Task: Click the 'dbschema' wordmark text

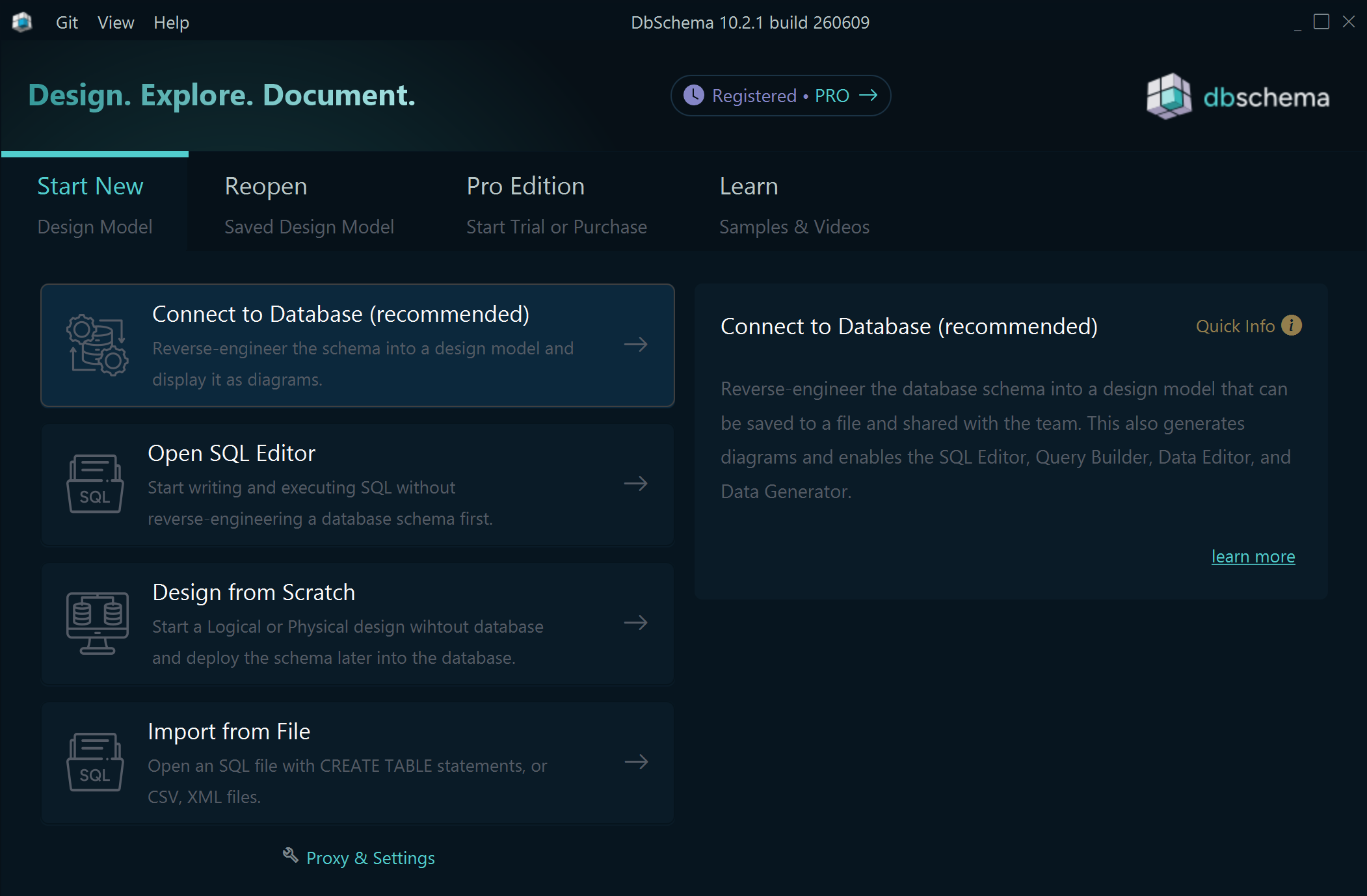Action: coord(1266,97)
